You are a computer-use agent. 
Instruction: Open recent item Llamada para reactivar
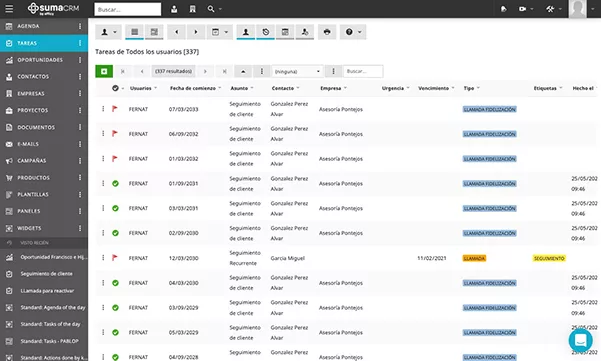[47, 291]
